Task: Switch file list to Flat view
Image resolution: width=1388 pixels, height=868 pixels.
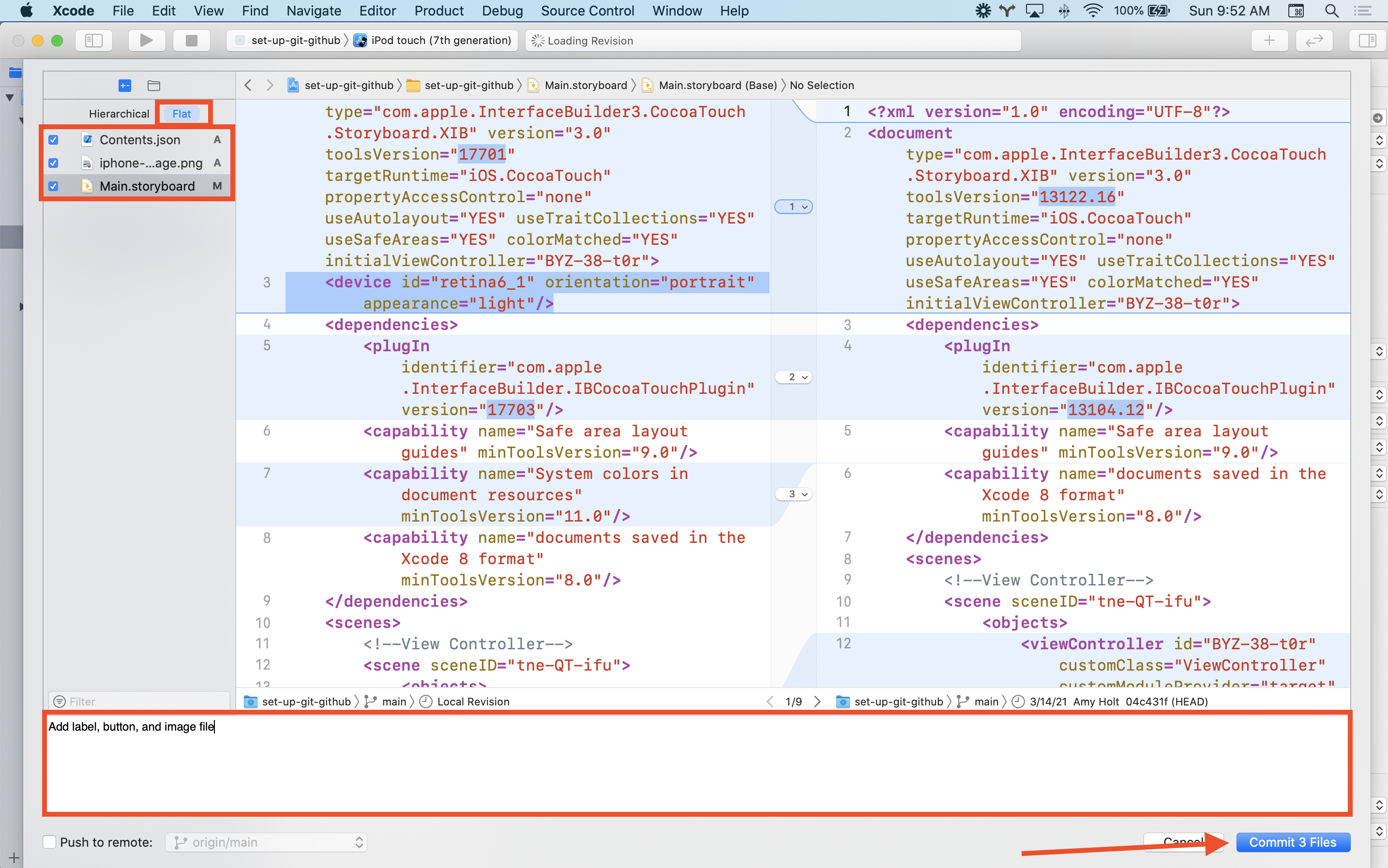Action: point(181,114)
